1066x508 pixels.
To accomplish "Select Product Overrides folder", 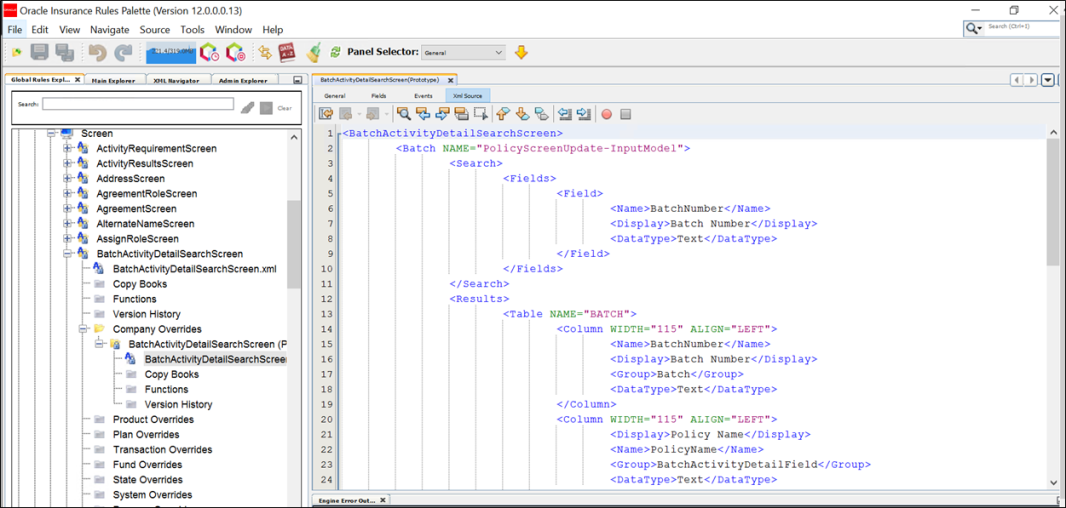I will (153, 419).
